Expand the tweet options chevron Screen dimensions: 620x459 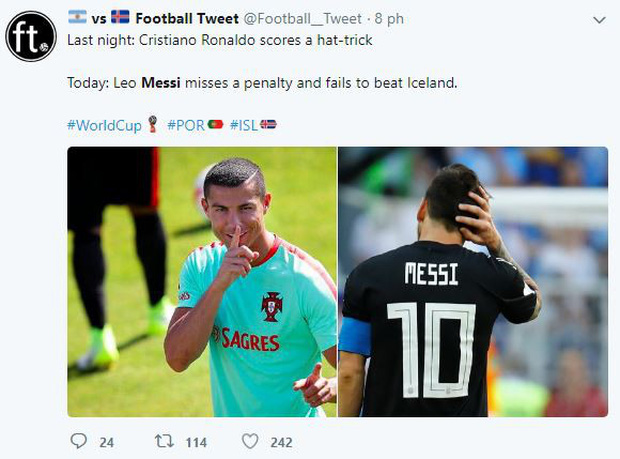[x=598, y=19]
